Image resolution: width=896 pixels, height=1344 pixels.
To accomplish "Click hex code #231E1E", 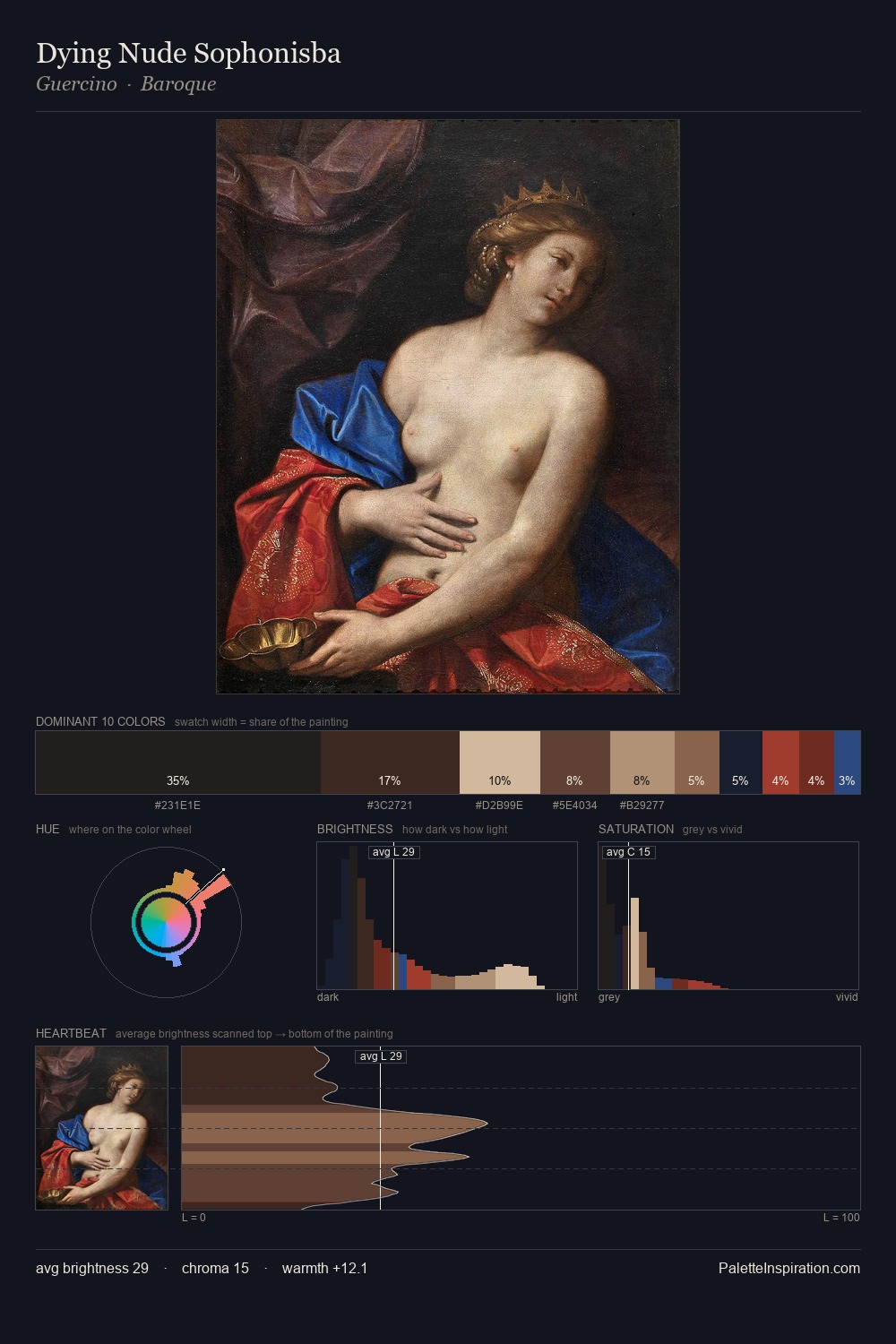I will tap(177, 805).
